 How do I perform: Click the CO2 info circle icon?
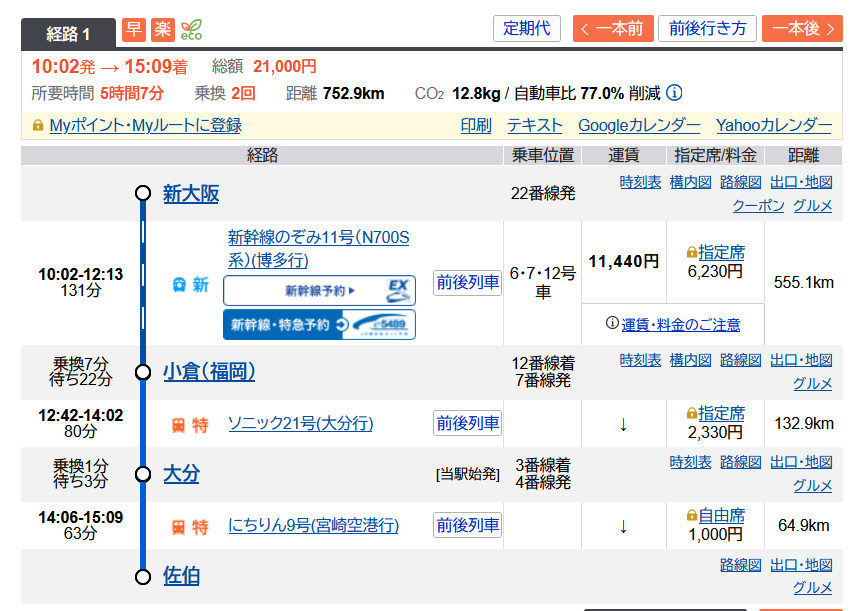click(x=674, y=93)
